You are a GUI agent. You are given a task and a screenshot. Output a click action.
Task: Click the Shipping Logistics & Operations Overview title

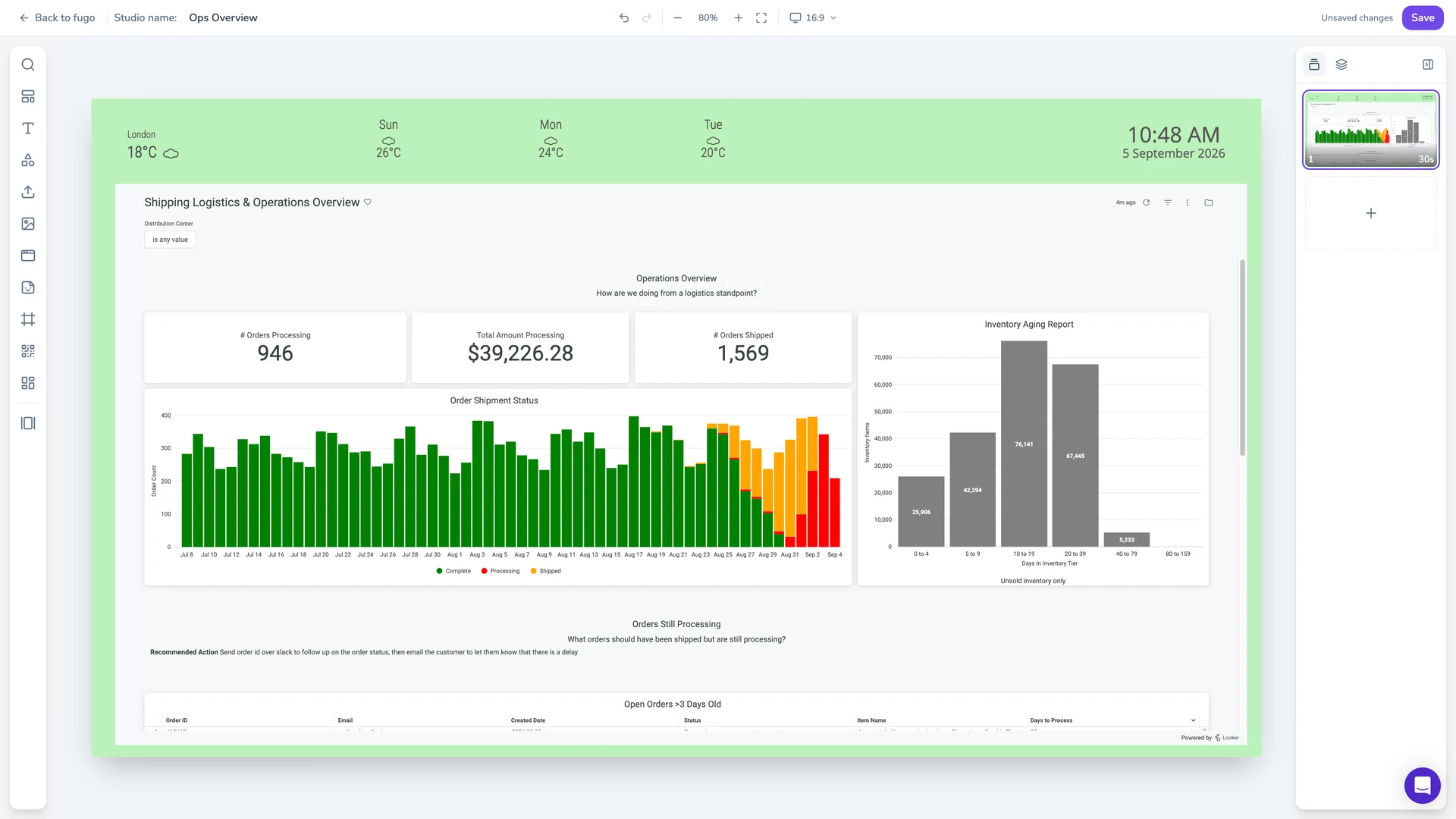pyautogui.click(x=252, y=202)
